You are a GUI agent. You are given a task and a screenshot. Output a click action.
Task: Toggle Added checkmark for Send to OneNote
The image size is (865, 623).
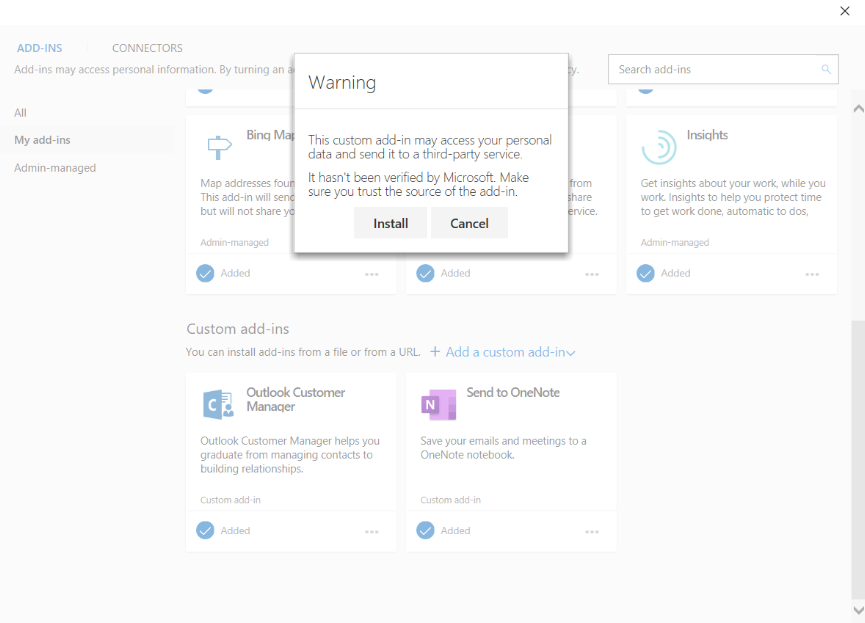[x=425, y=530]
